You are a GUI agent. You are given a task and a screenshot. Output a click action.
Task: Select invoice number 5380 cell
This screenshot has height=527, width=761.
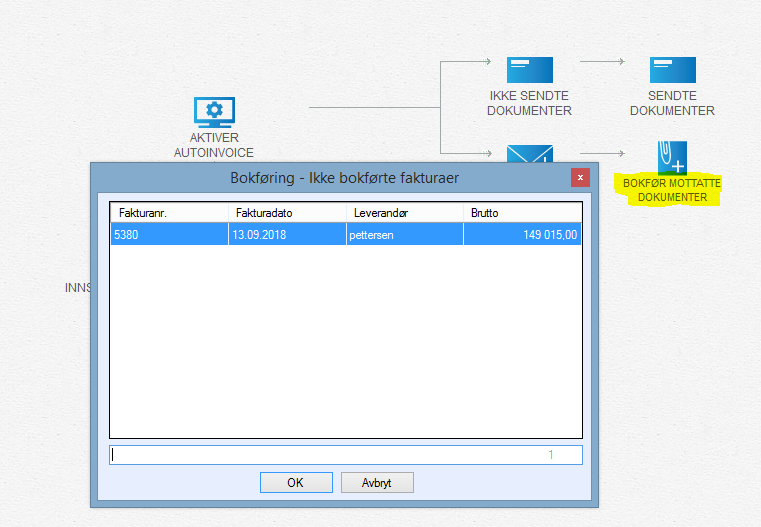point(169,234)
